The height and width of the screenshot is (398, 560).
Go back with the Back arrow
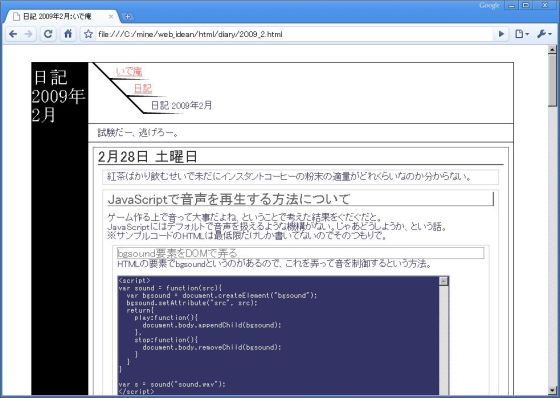pyautogui.click(x=13, y=34)
